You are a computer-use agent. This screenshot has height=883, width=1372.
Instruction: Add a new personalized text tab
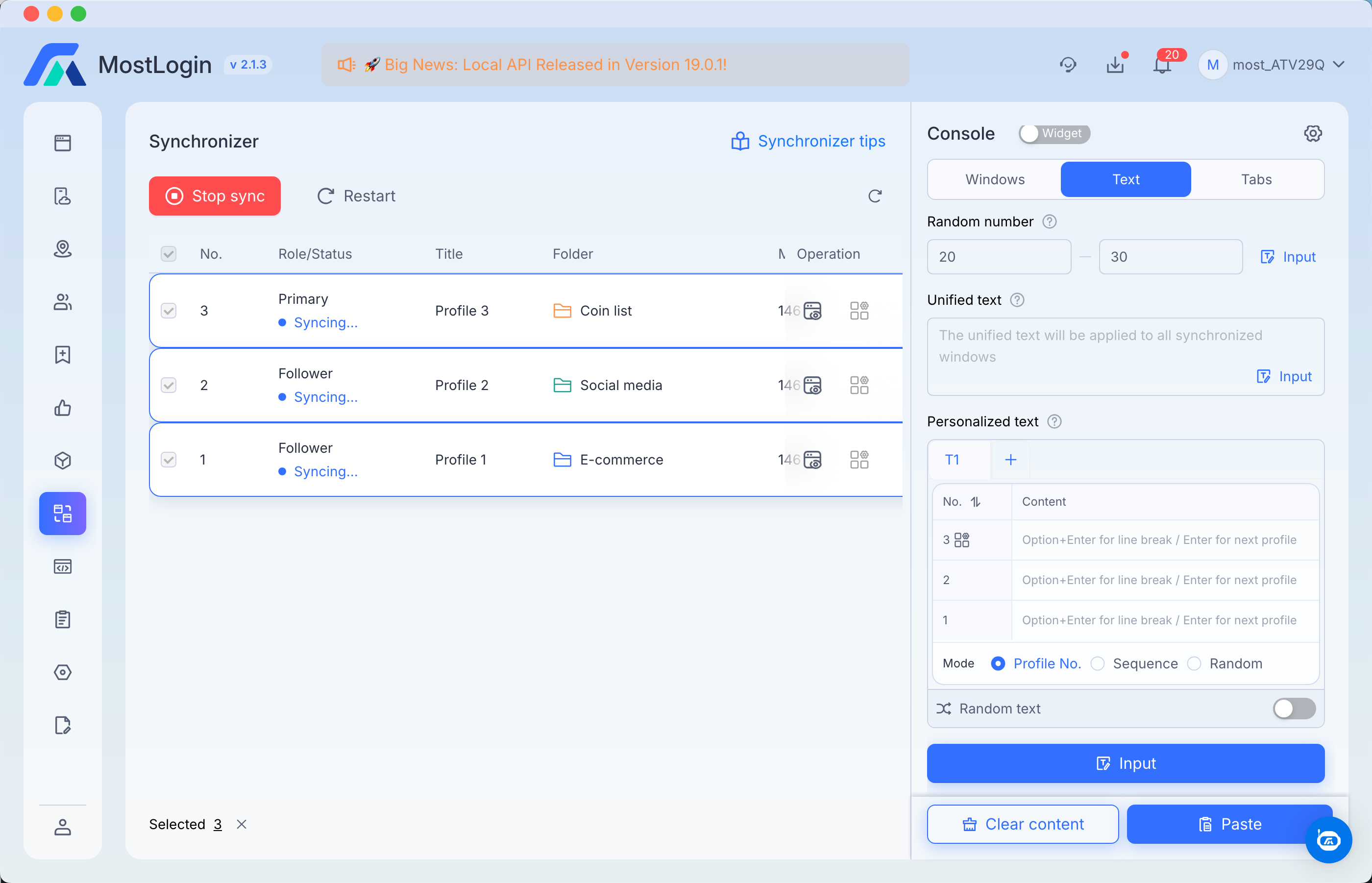(1011, 460)
